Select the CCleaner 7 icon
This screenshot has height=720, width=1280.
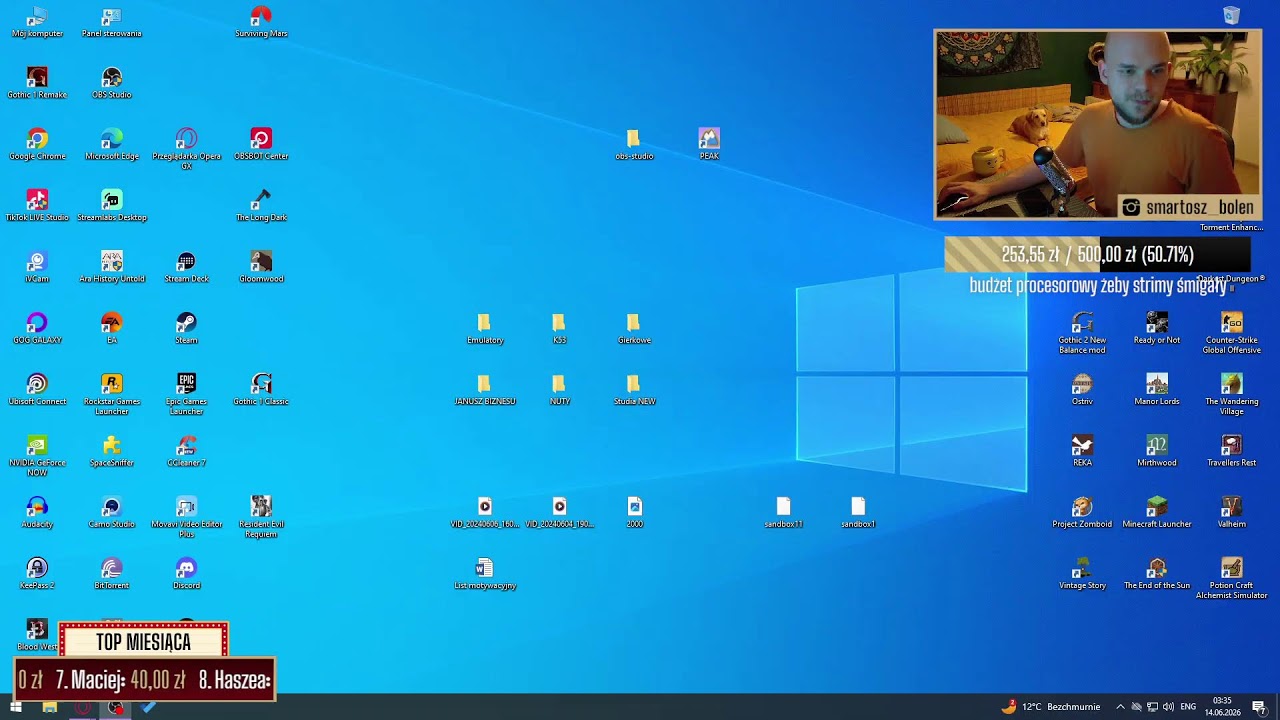tap(186, 451)
